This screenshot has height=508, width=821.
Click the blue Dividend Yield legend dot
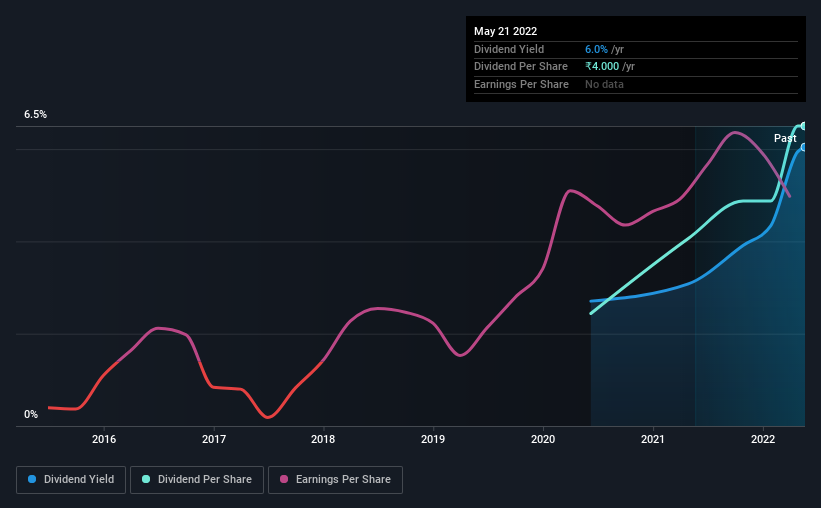[x=32, y=479]
